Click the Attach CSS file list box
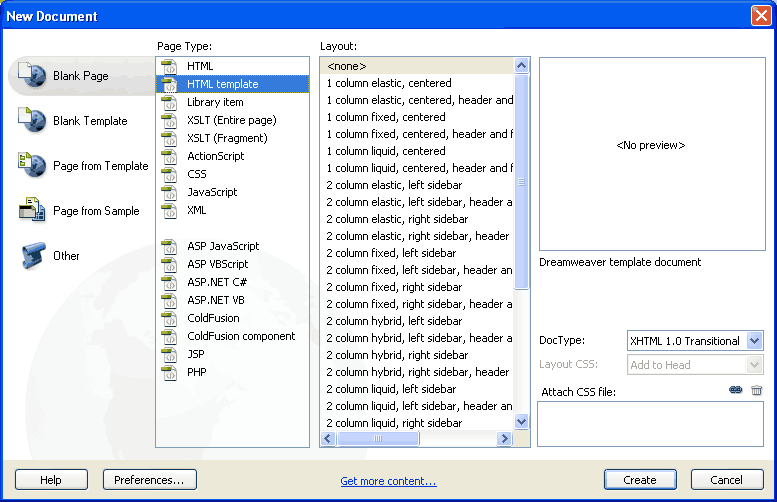The image size is (777, 502). click(650, 424)
